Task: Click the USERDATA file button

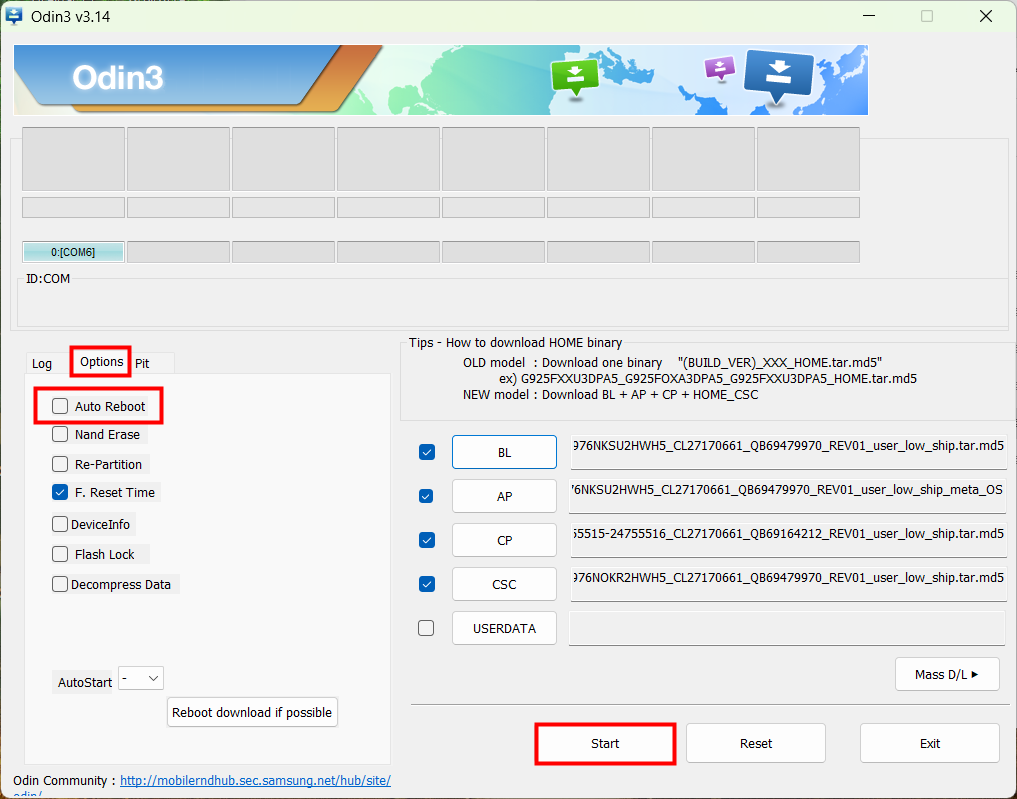Action: coord(504,628)
